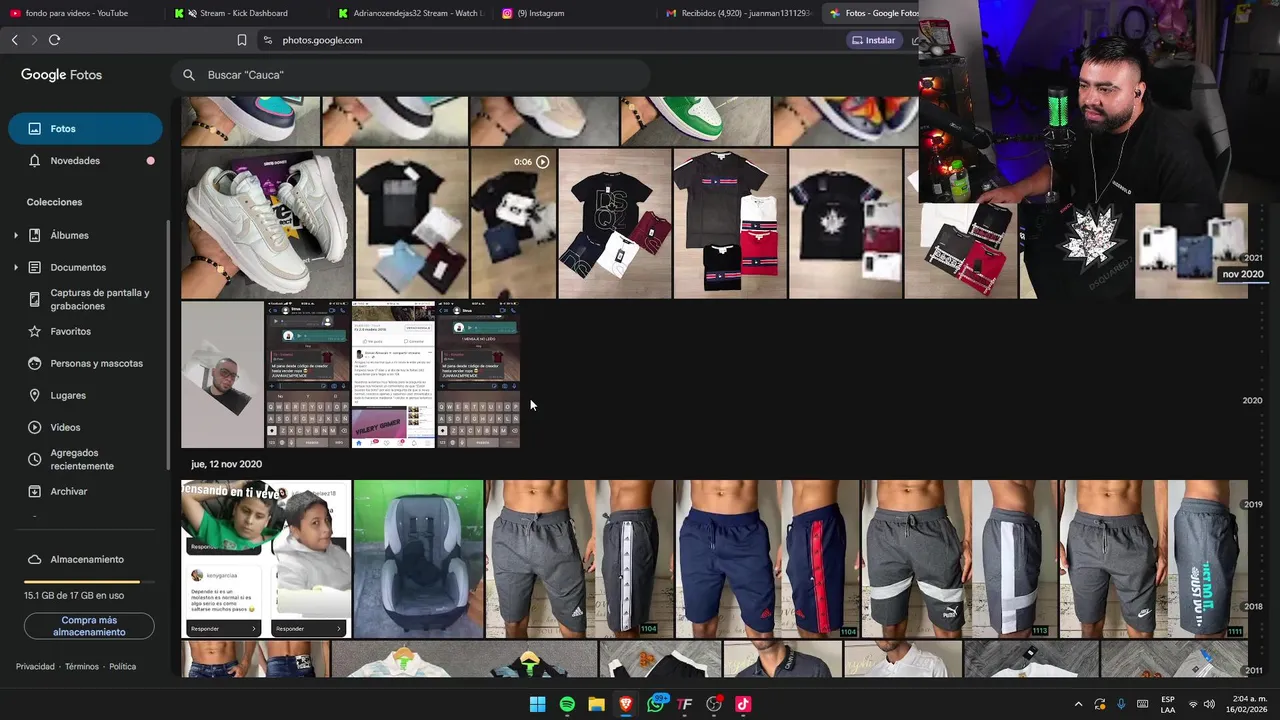Open Capturas de pantalla y grabaciones
1280x720 pixels.
pos(99,300)
